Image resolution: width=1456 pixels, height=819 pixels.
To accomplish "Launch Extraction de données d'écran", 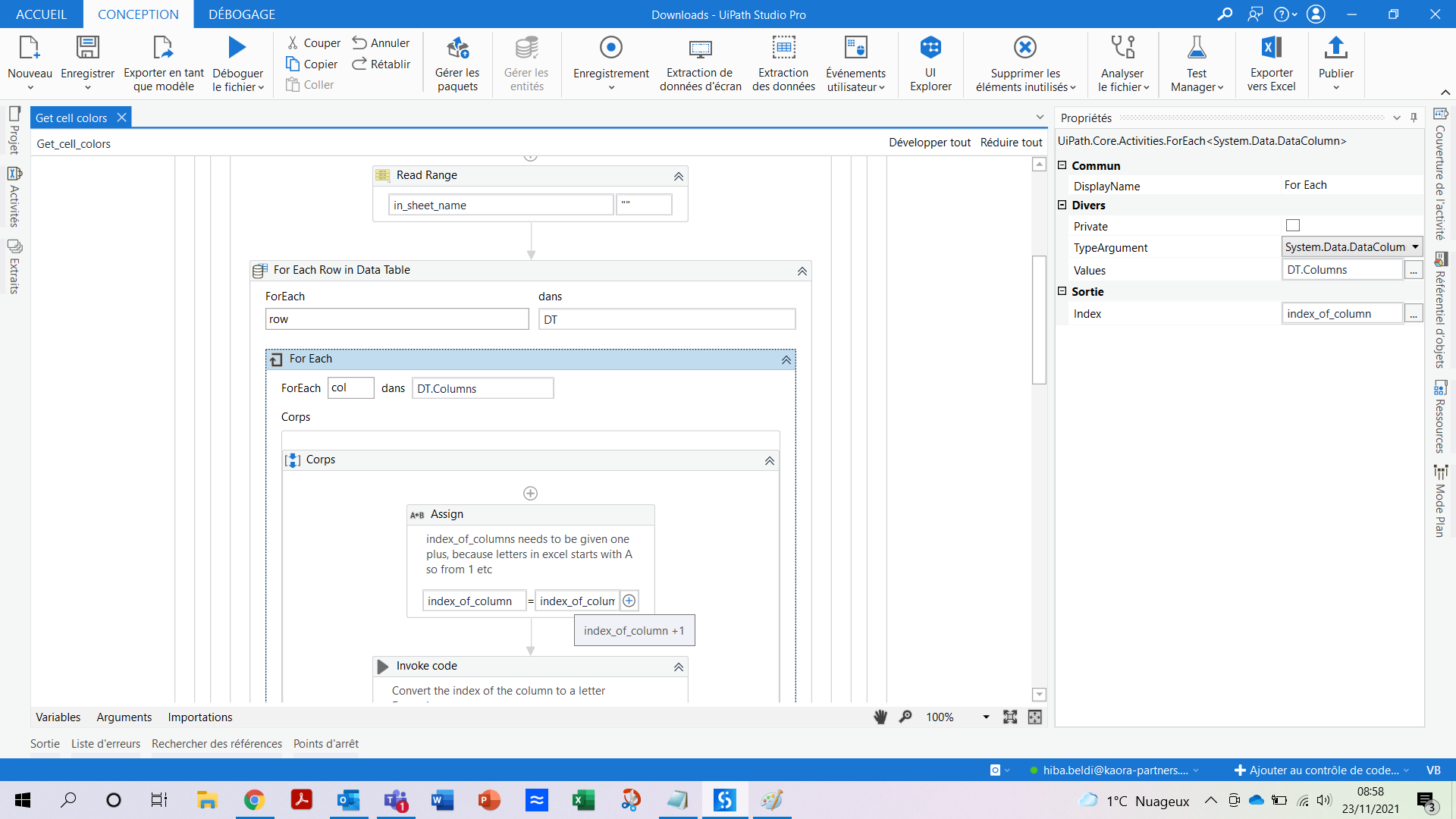I will point(700,64).
